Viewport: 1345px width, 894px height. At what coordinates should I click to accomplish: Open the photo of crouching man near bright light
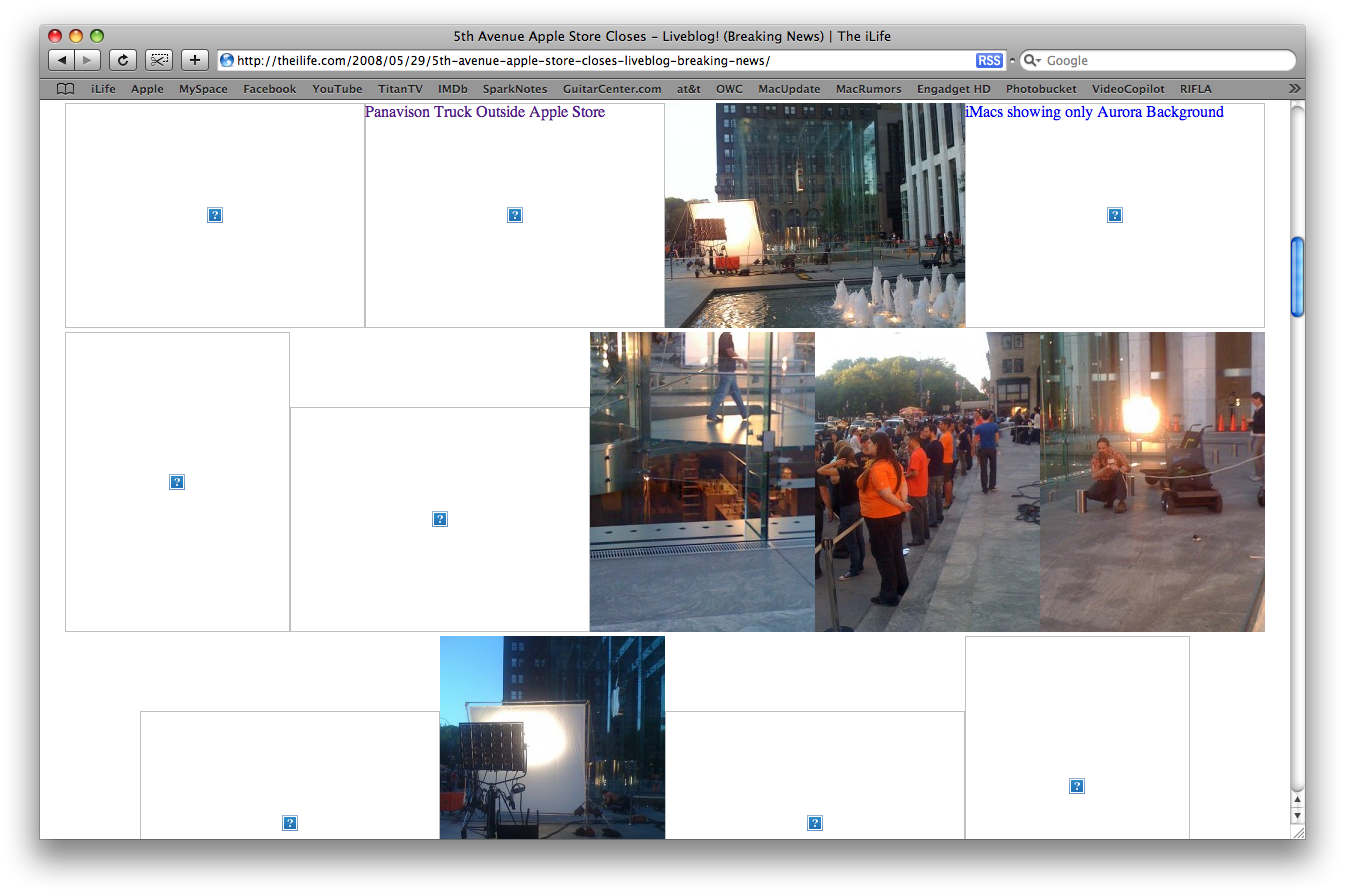pyautogui.click(x=1152, y=482)
